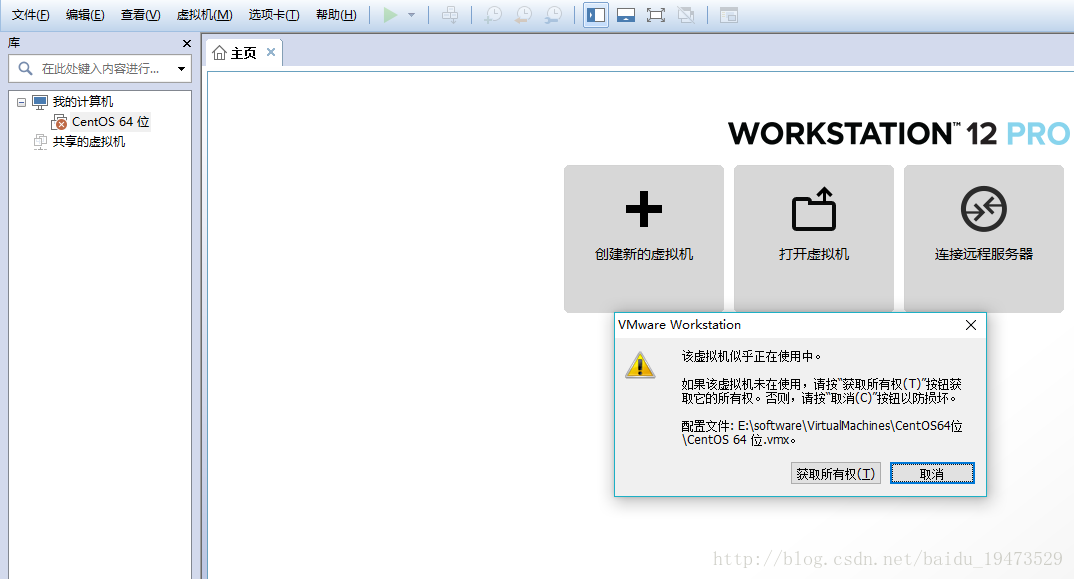Click the send Ctrl+Alt+Del toolbar icon
Image resolution: width=1074 pixels, height=579 pixels.
pyautogui.click(x=450, y=15)
